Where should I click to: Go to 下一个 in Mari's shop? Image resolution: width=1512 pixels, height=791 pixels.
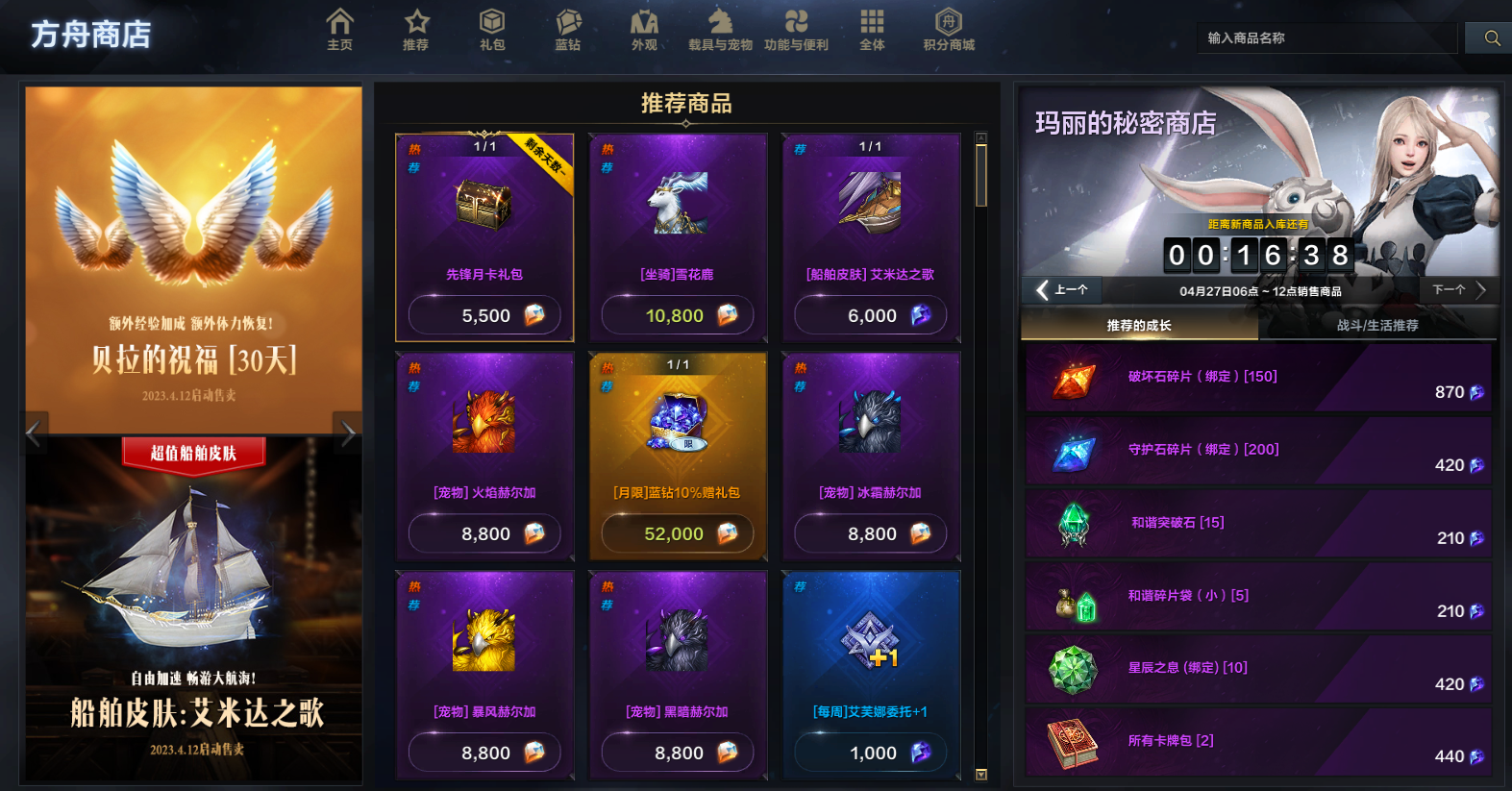click(1458, 289)
